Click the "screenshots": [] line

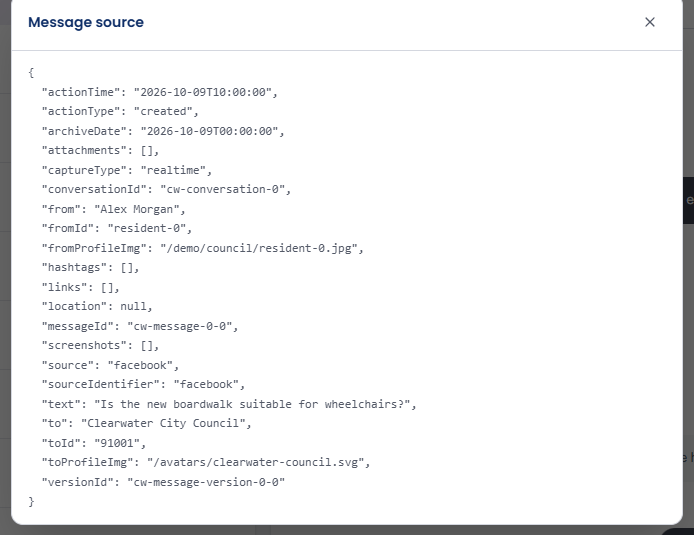[x=100, y=345]
